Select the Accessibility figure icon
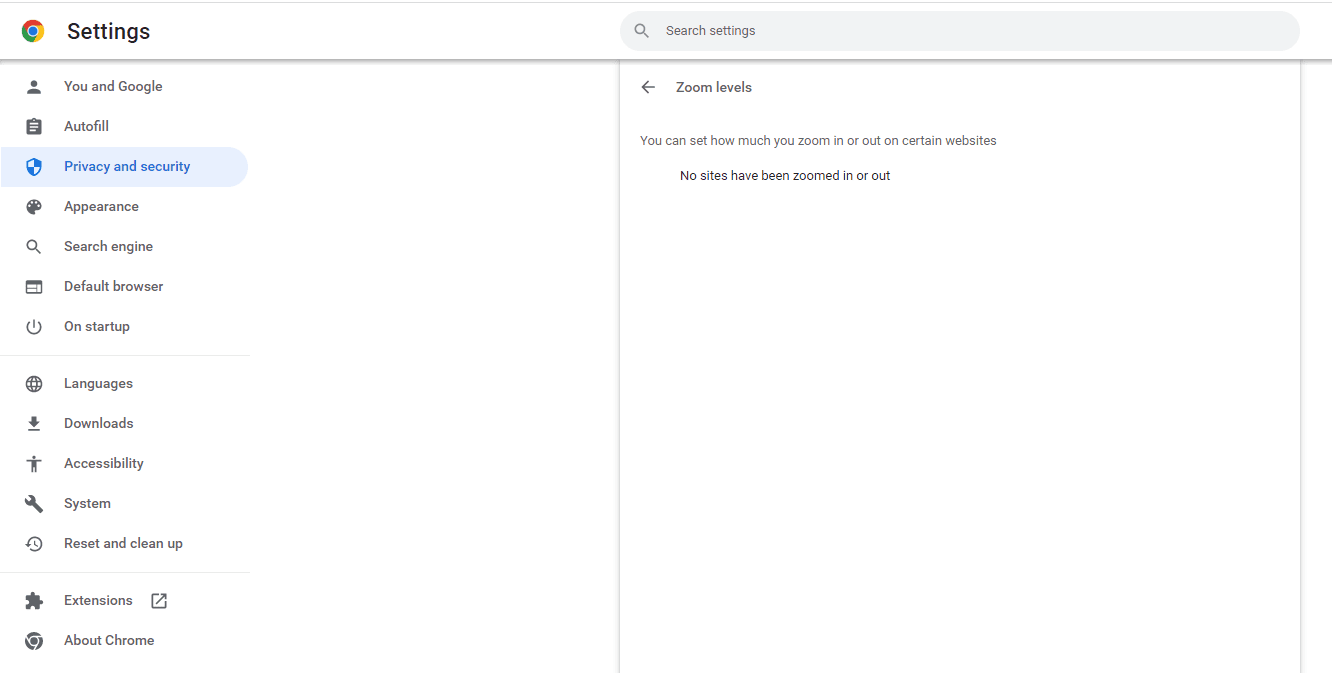The image size is (1332, 673). point(34,463)
